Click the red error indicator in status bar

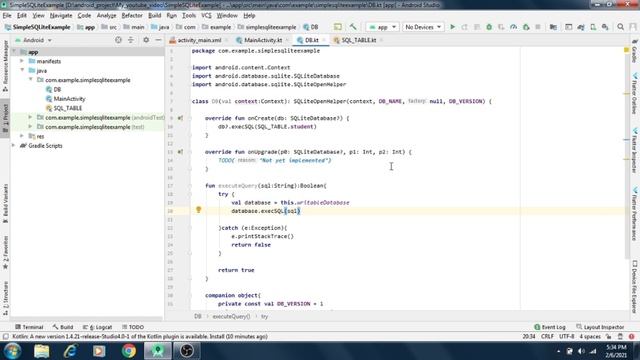[631, 337]
